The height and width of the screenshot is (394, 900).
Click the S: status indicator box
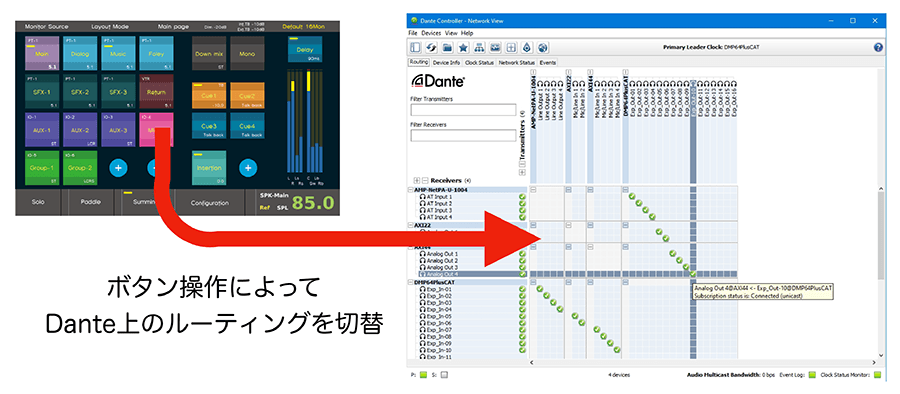[x=444, y=375]
